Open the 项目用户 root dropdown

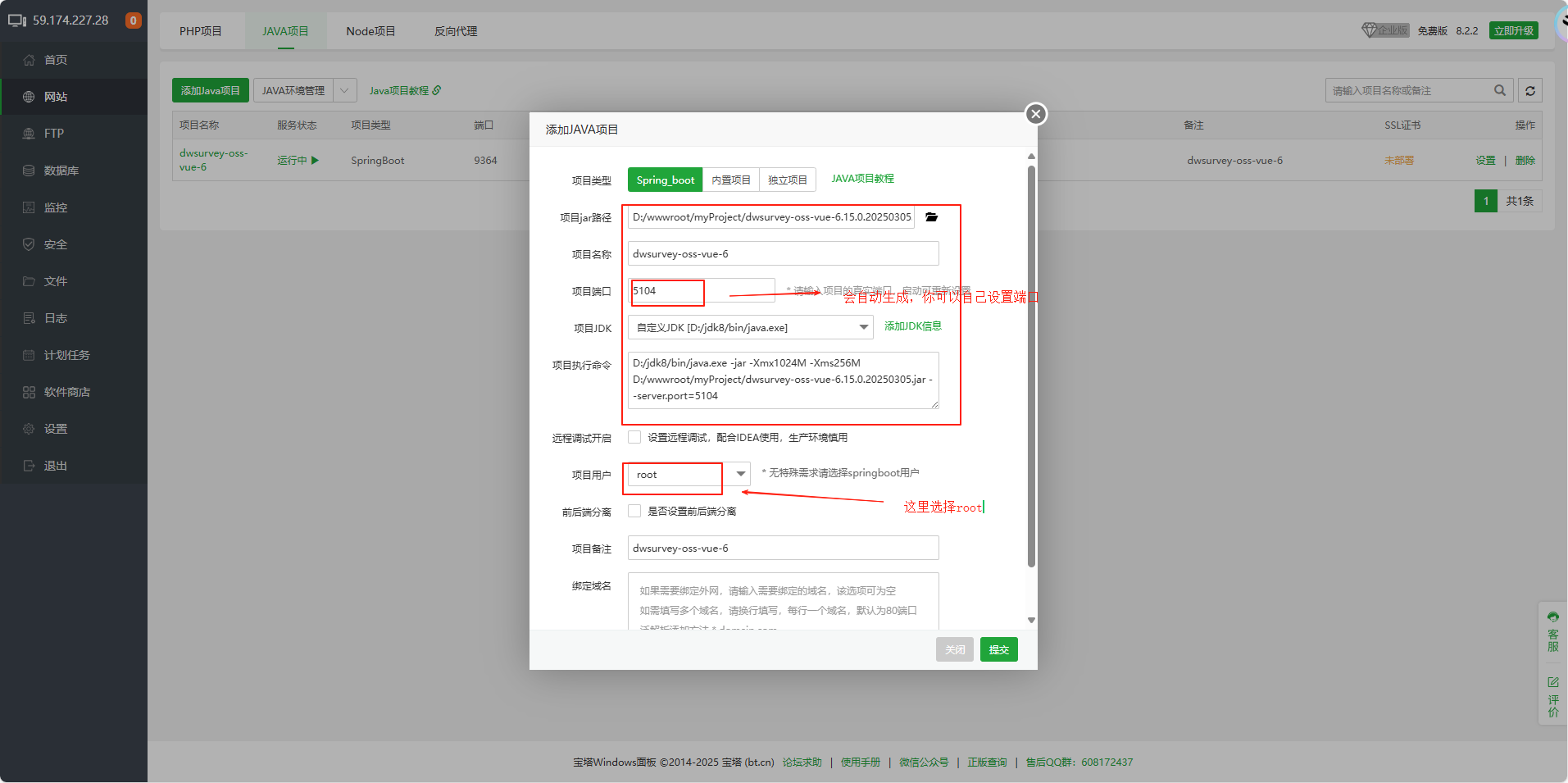coord(740,474)
